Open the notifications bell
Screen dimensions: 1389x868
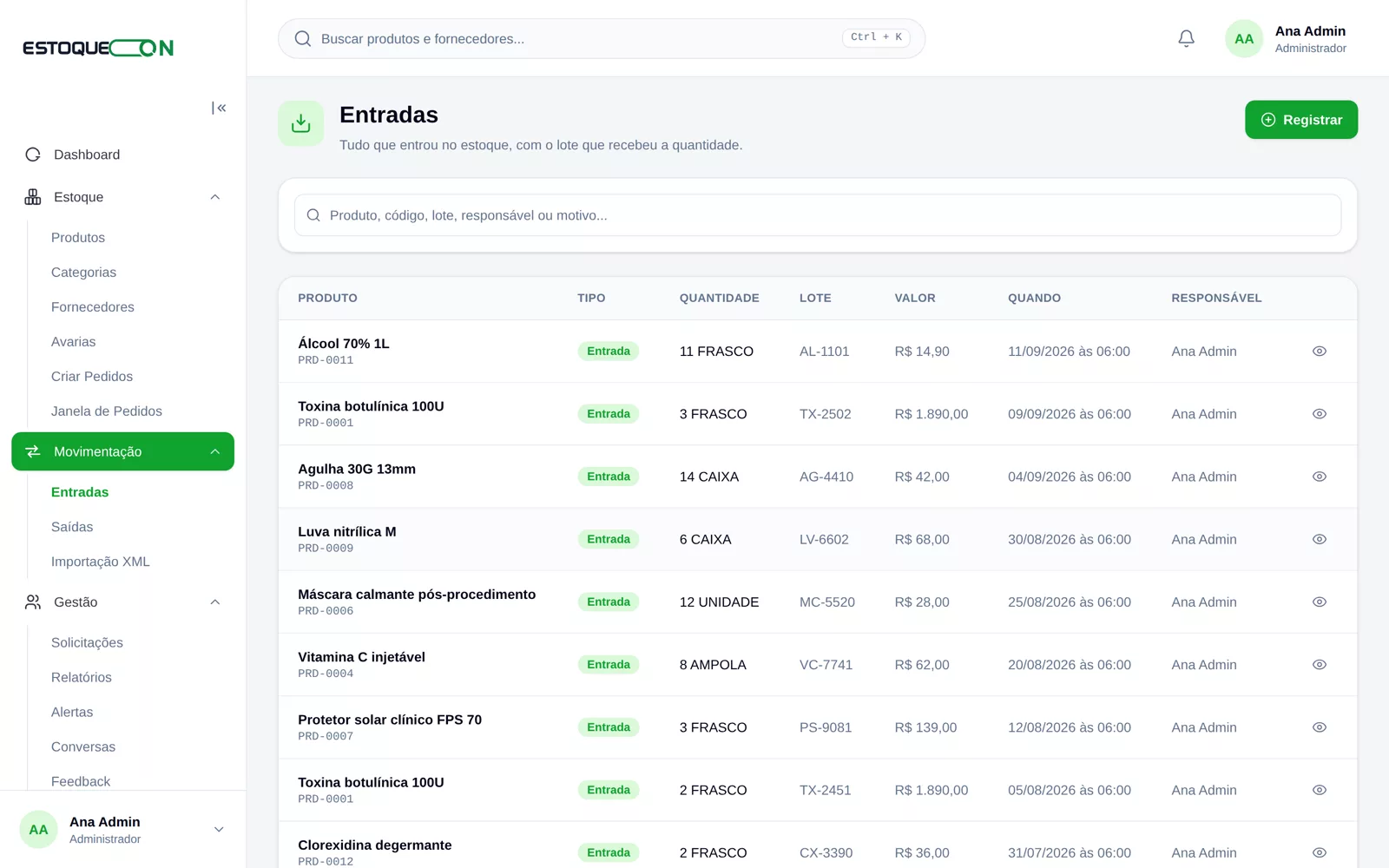(x=1186, y=38)
